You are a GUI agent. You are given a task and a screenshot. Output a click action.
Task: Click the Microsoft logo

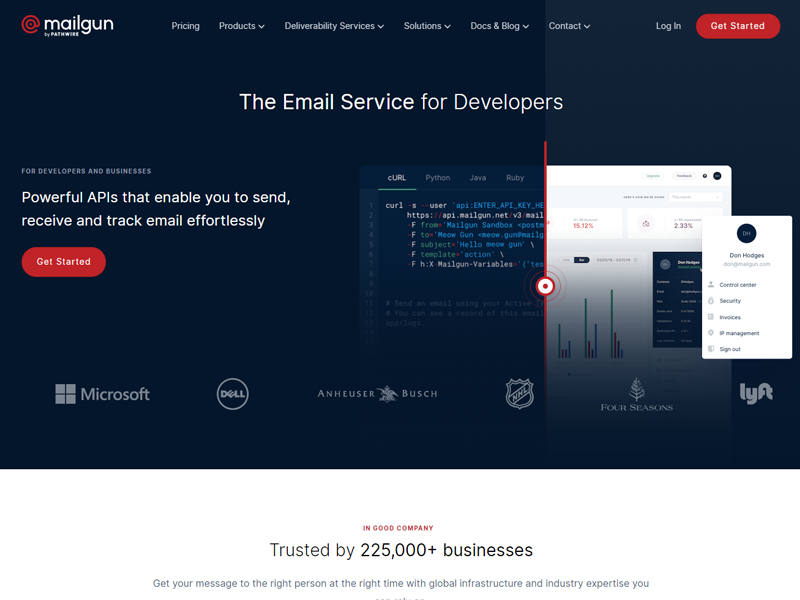click(x=102, y=394)
